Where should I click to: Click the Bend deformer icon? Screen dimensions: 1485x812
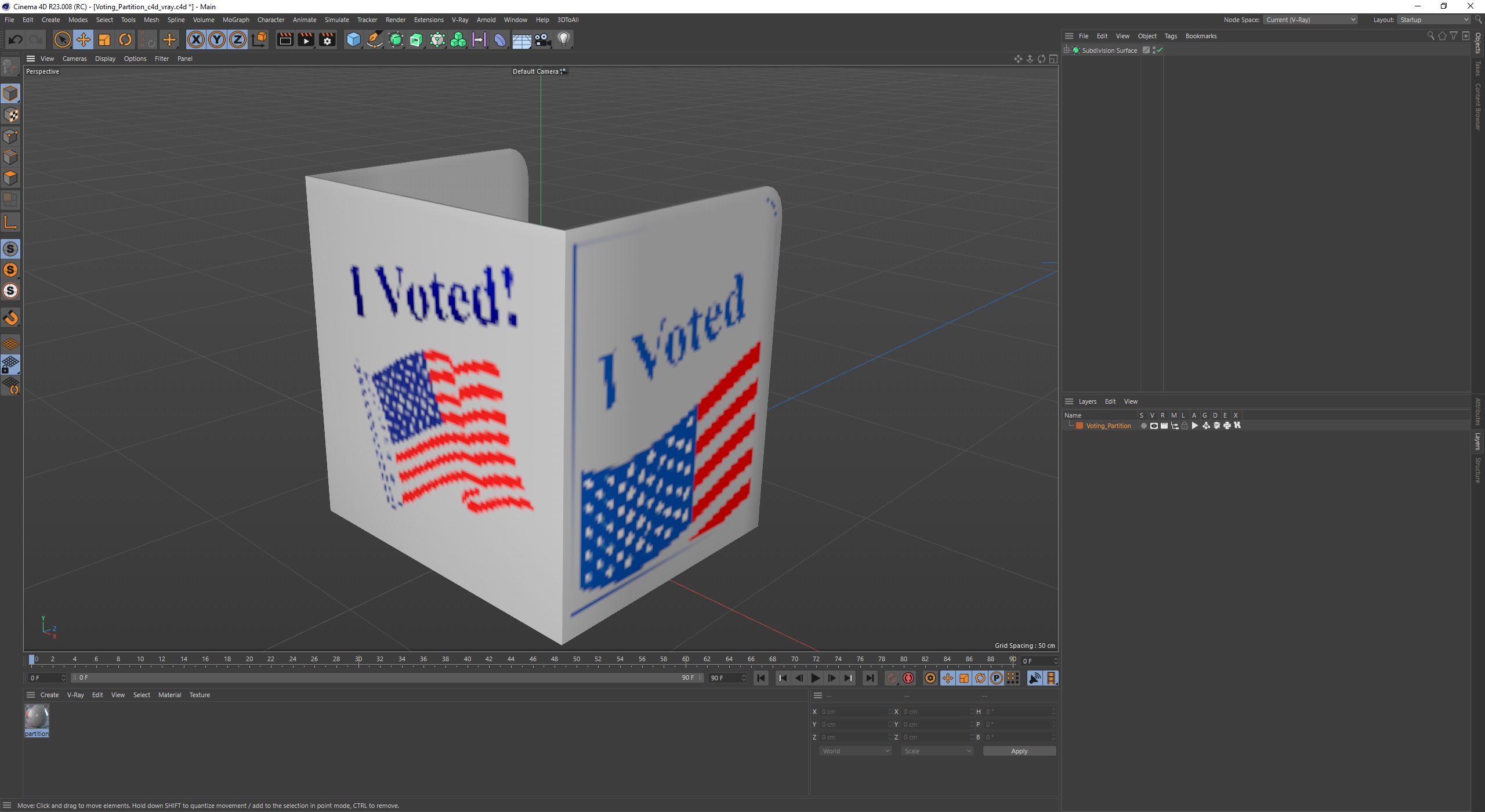coord(500,39)
